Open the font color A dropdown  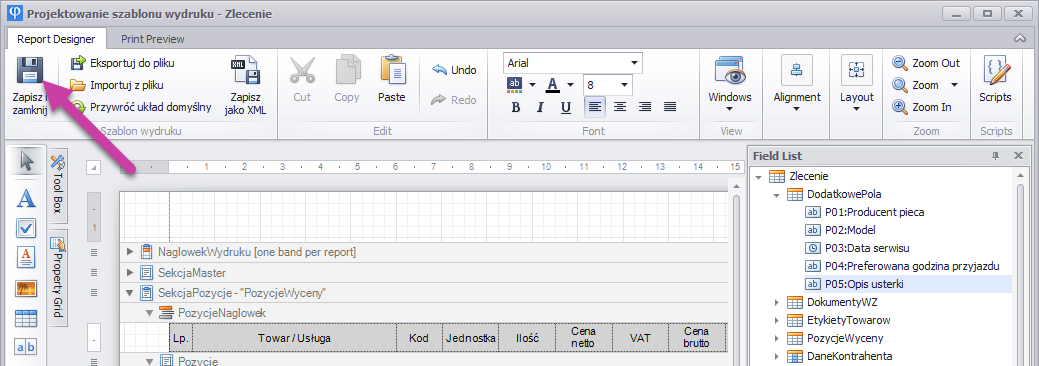571,85
